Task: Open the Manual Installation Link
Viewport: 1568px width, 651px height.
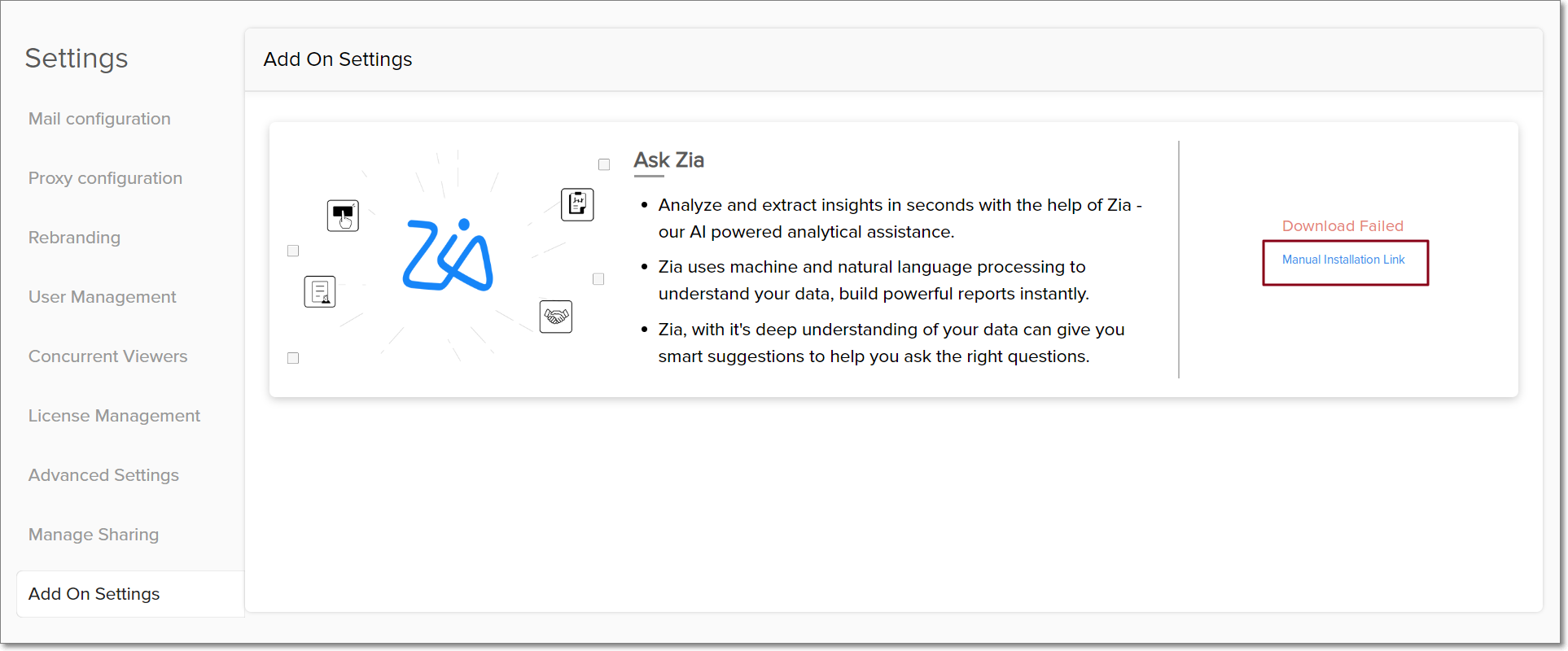Action: (1343, 260)
